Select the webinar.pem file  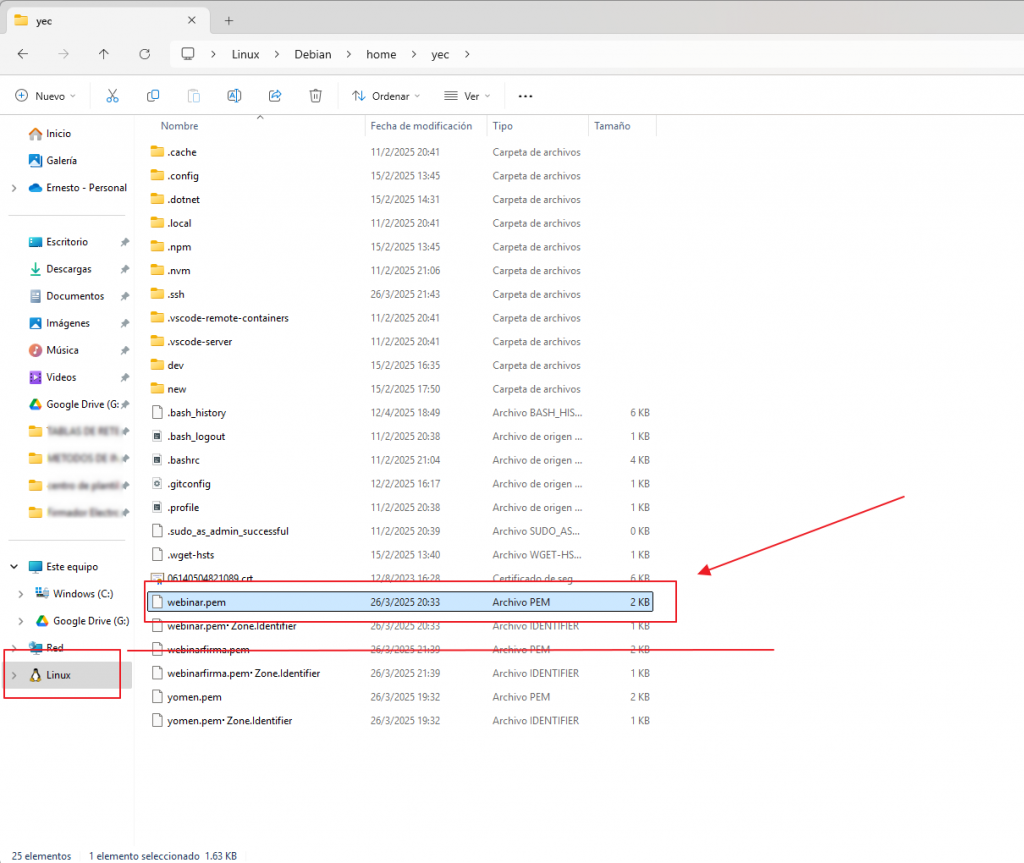pyautogui.click(x=400, y=602)
